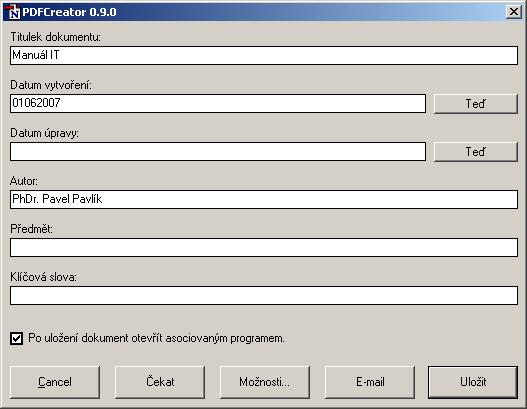Image resolution: width=527 pixels, height=409 pixels.
Task: Focus the empty Předmět field
Action: tap(264, 248)
